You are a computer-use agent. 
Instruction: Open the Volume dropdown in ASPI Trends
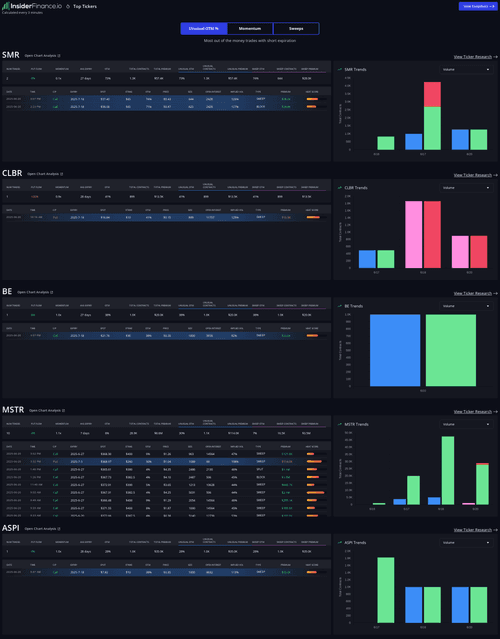coord(466,542)
